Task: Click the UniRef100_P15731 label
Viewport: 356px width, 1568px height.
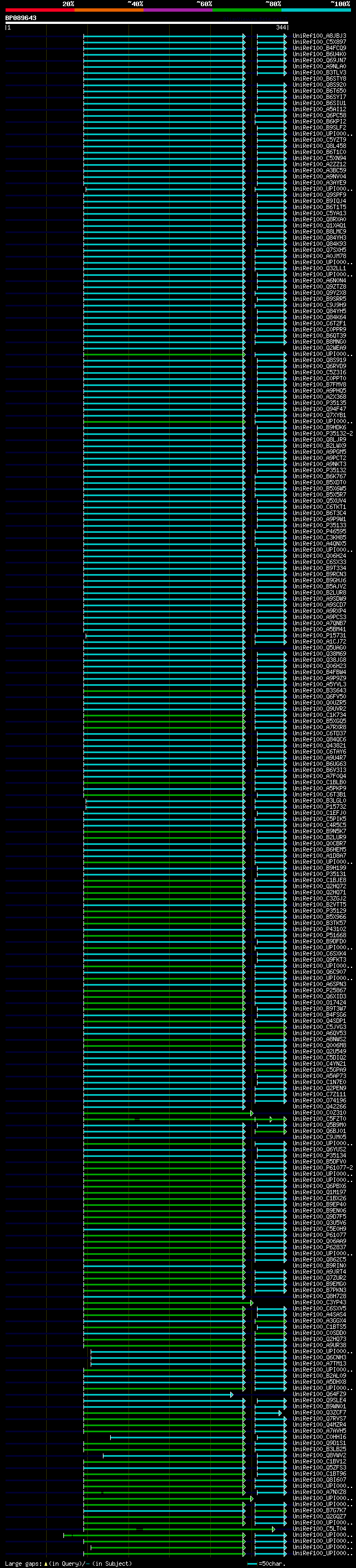Action: 319,635
